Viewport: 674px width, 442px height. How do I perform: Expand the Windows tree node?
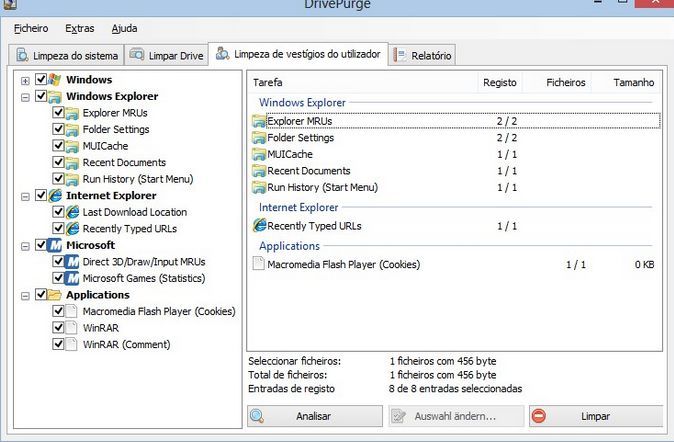[x=25, y=81]
